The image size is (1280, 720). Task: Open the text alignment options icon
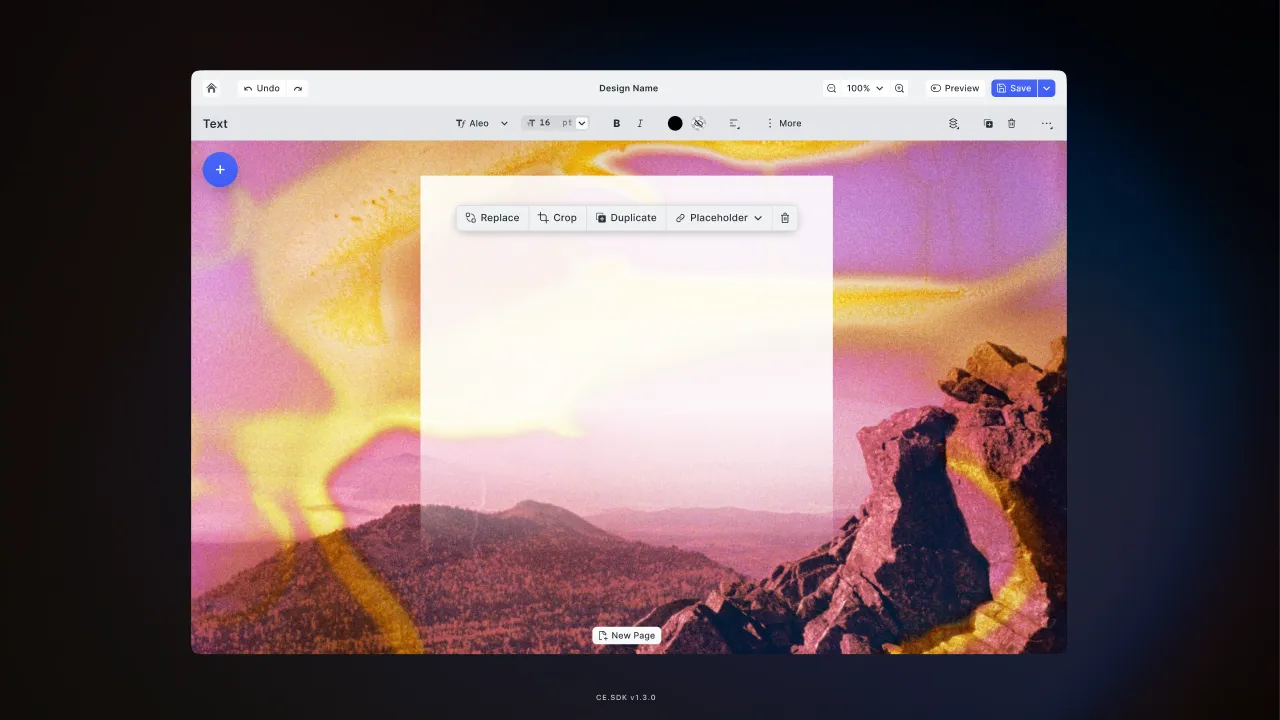pos(734,123)
